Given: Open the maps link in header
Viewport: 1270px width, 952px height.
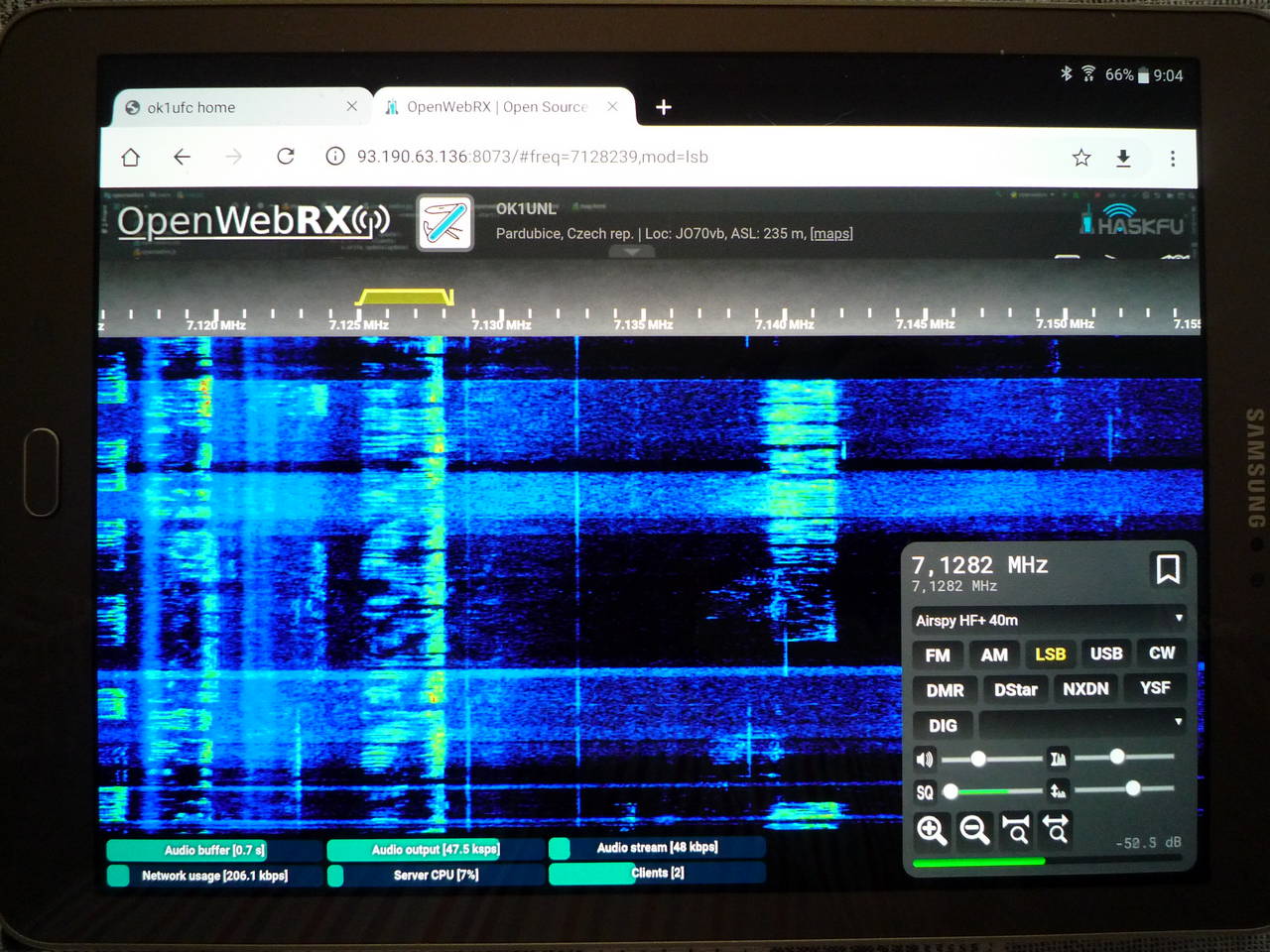Looking at the screenshot, I should [x=831, y=234].
